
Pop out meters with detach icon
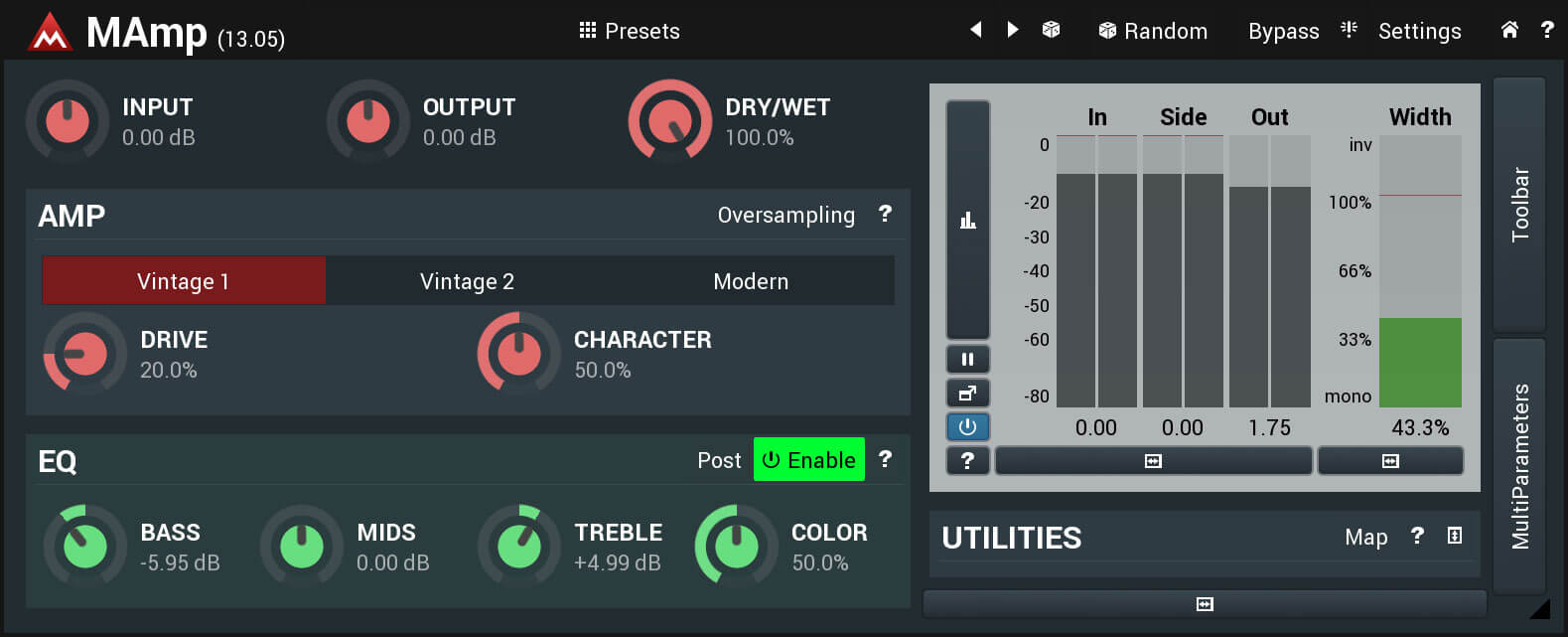(968, 393)
